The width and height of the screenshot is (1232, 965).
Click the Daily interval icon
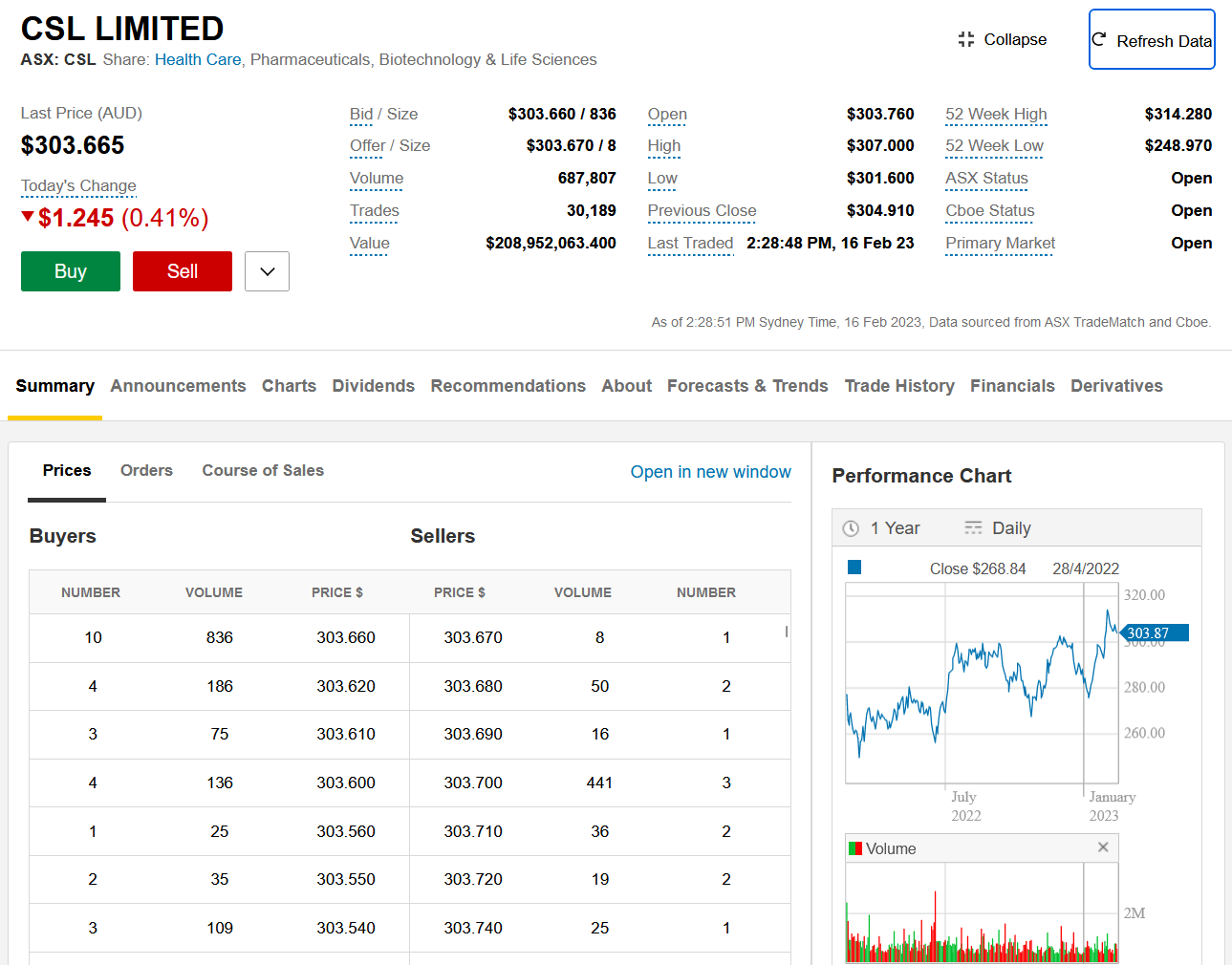[x=973, y=528]
